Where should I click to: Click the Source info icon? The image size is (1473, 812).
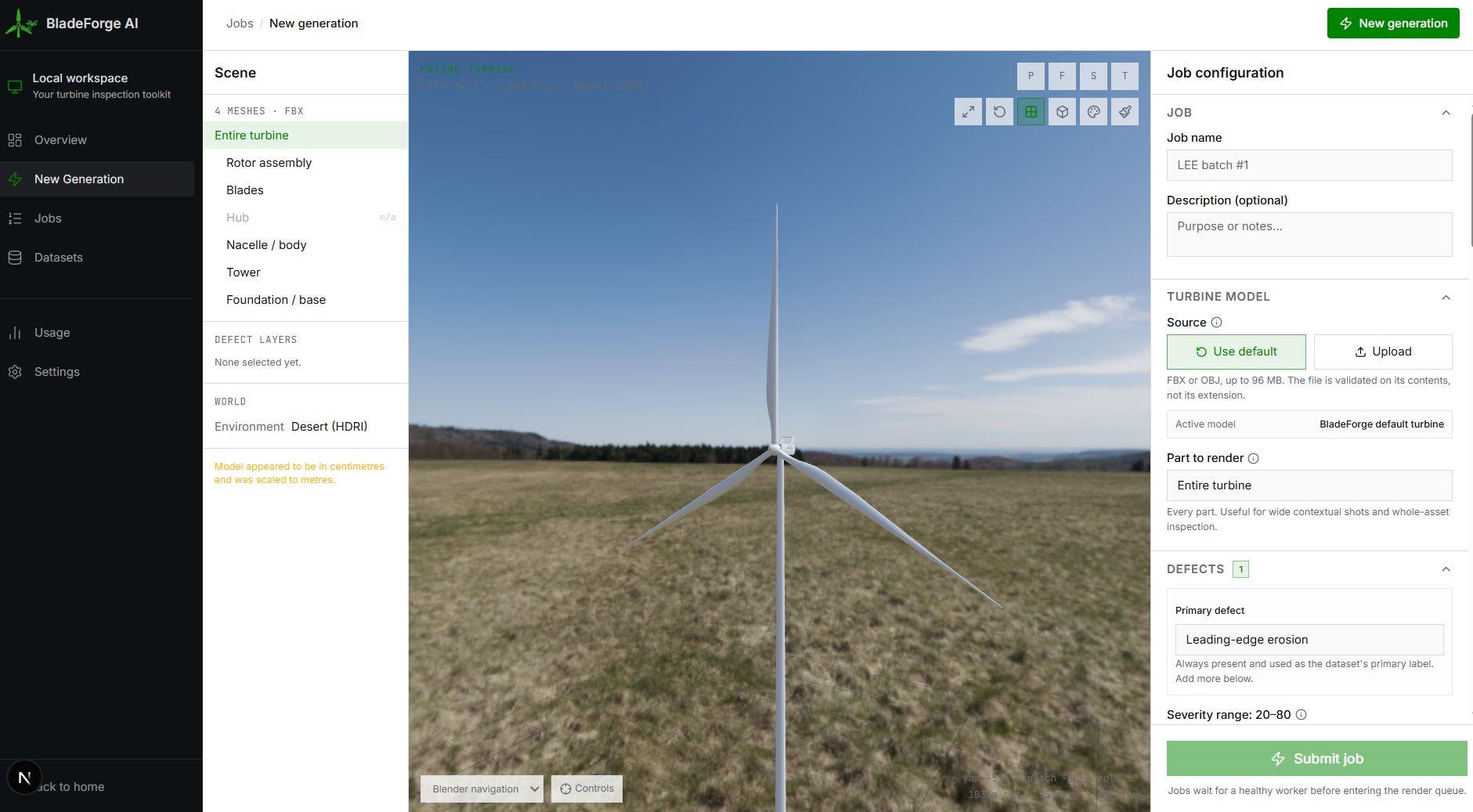click(x=1216, y=323)
